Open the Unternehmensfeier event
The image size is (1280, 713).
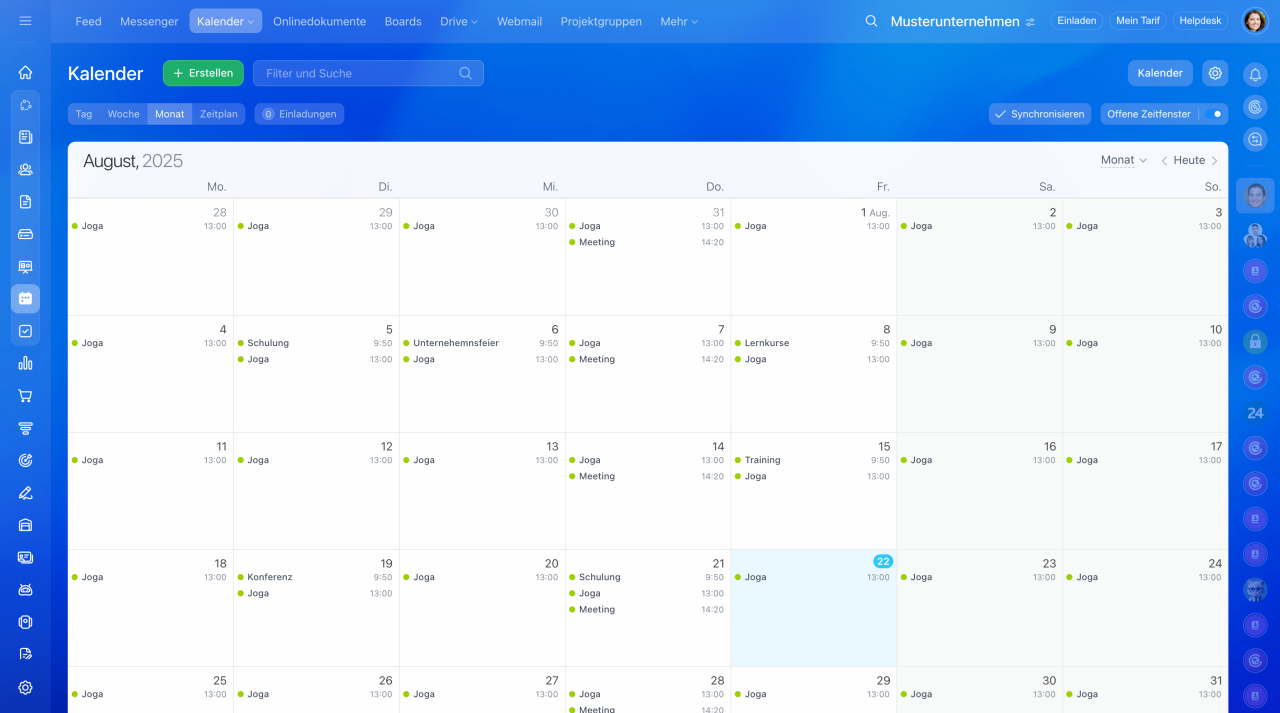click(482, 343)
